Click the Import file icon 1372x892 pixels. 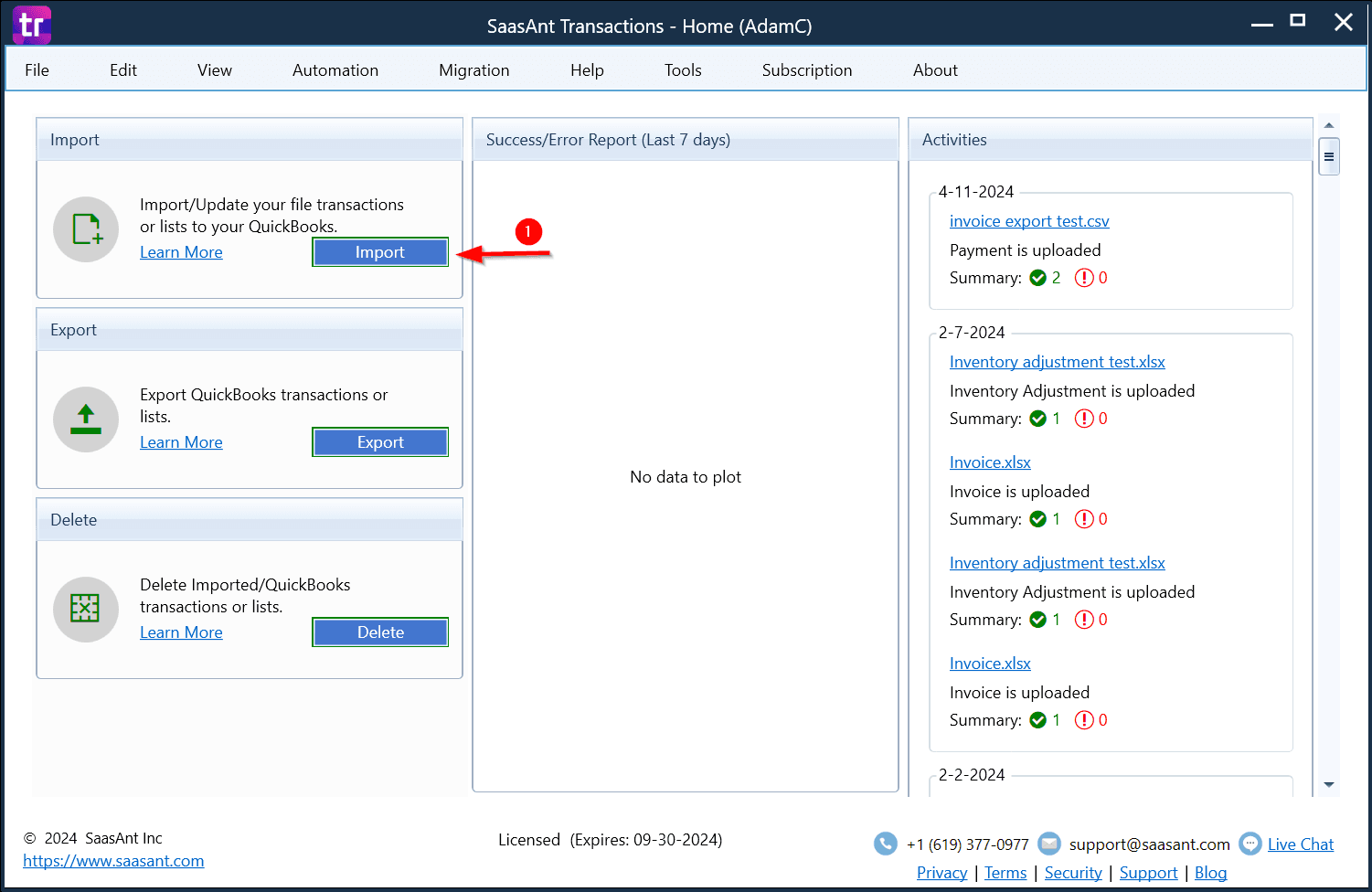point(86,229)
